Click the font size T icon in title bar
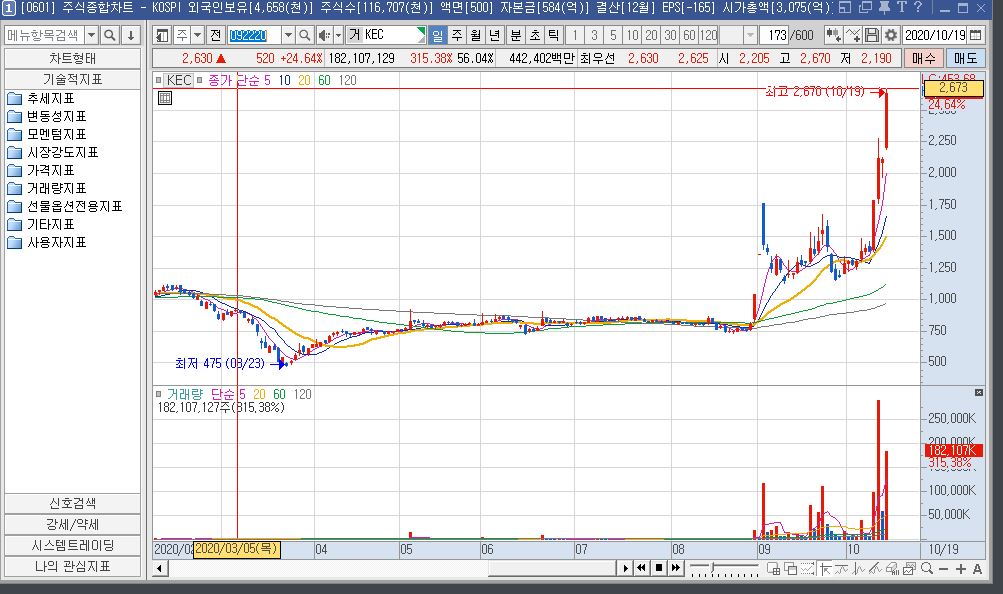This screenshot has width=1003, height=594. 901,8
